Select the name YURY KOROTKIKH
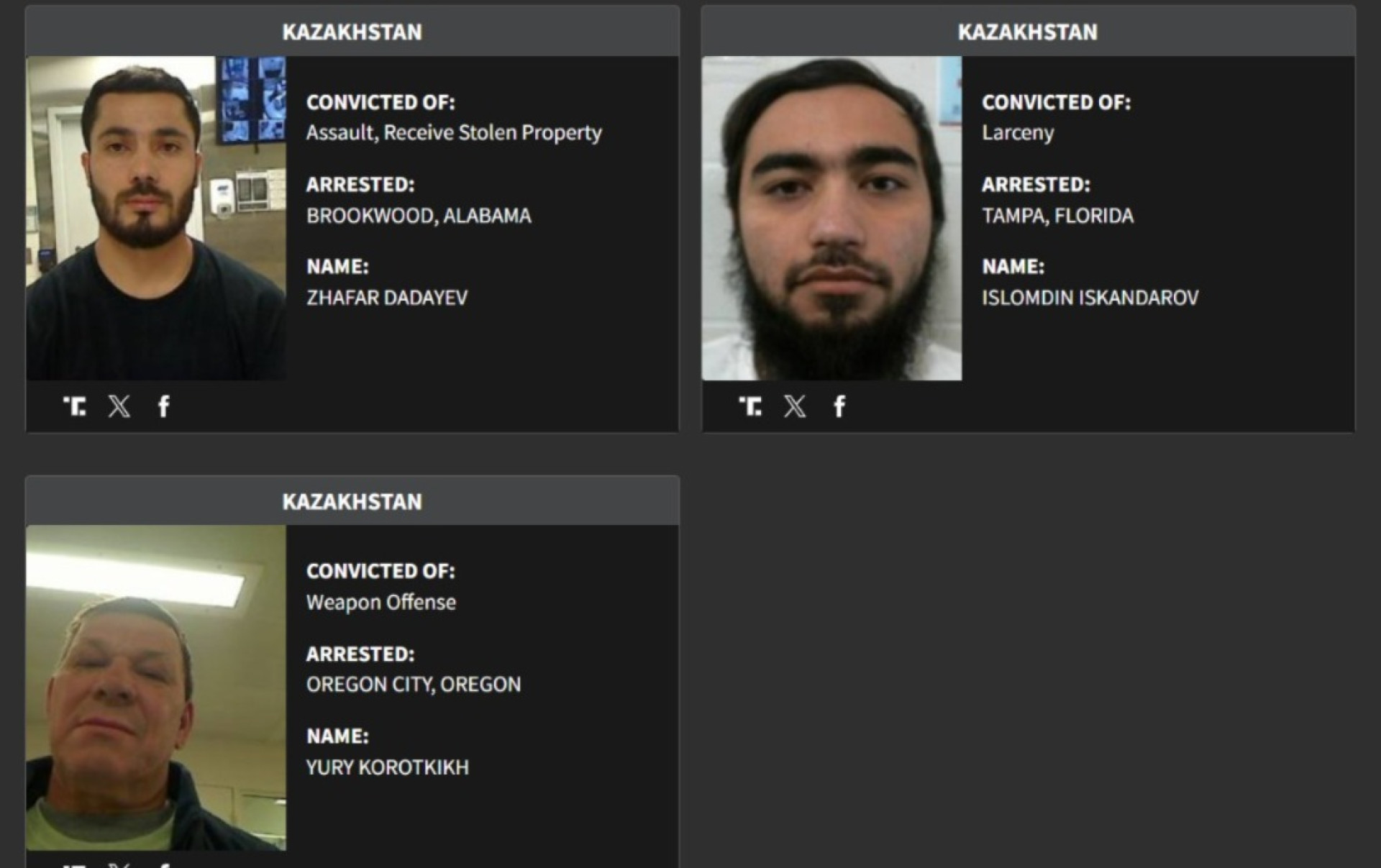1381x868 pixels. click(x=388, y=767)
